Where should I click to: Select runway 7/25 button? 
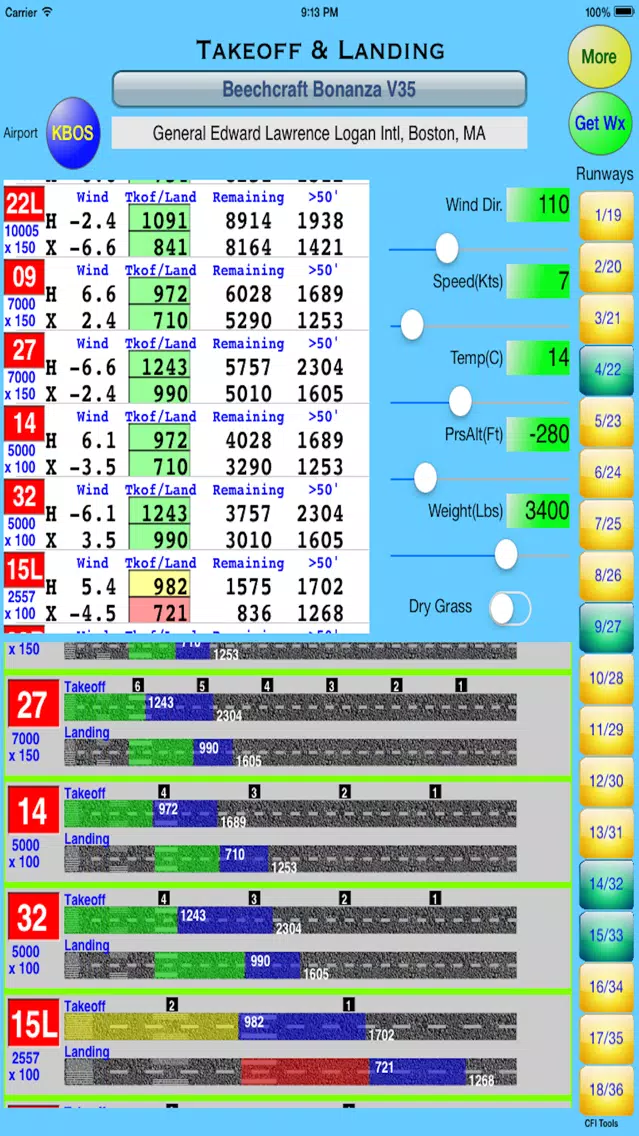tap(607, 524)
